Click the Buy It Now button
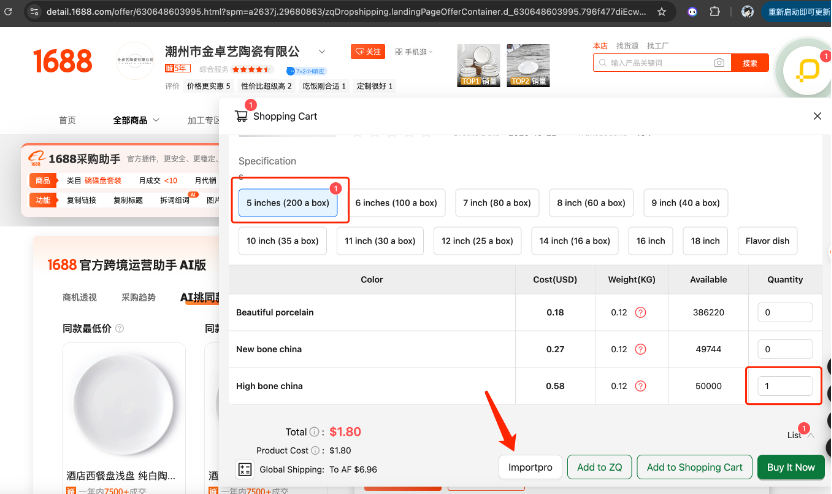Screen dimensions: 832x494 791,467
